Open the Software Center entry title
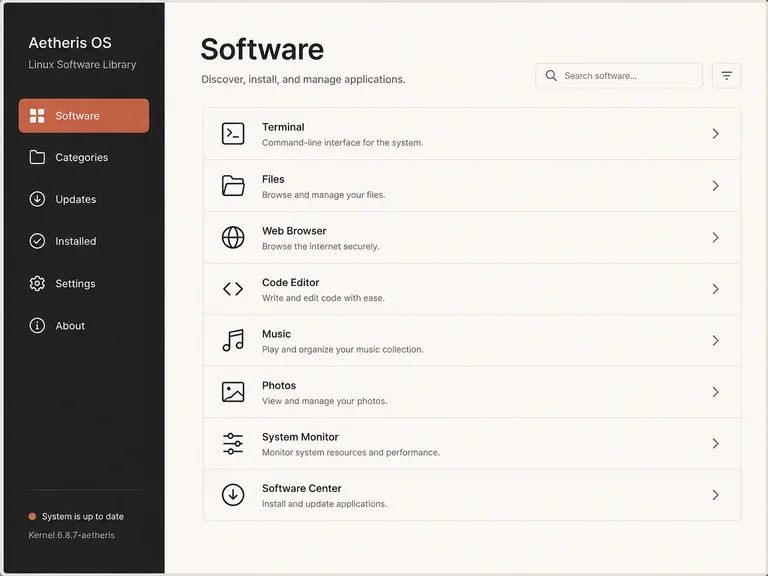 point(302,488)
